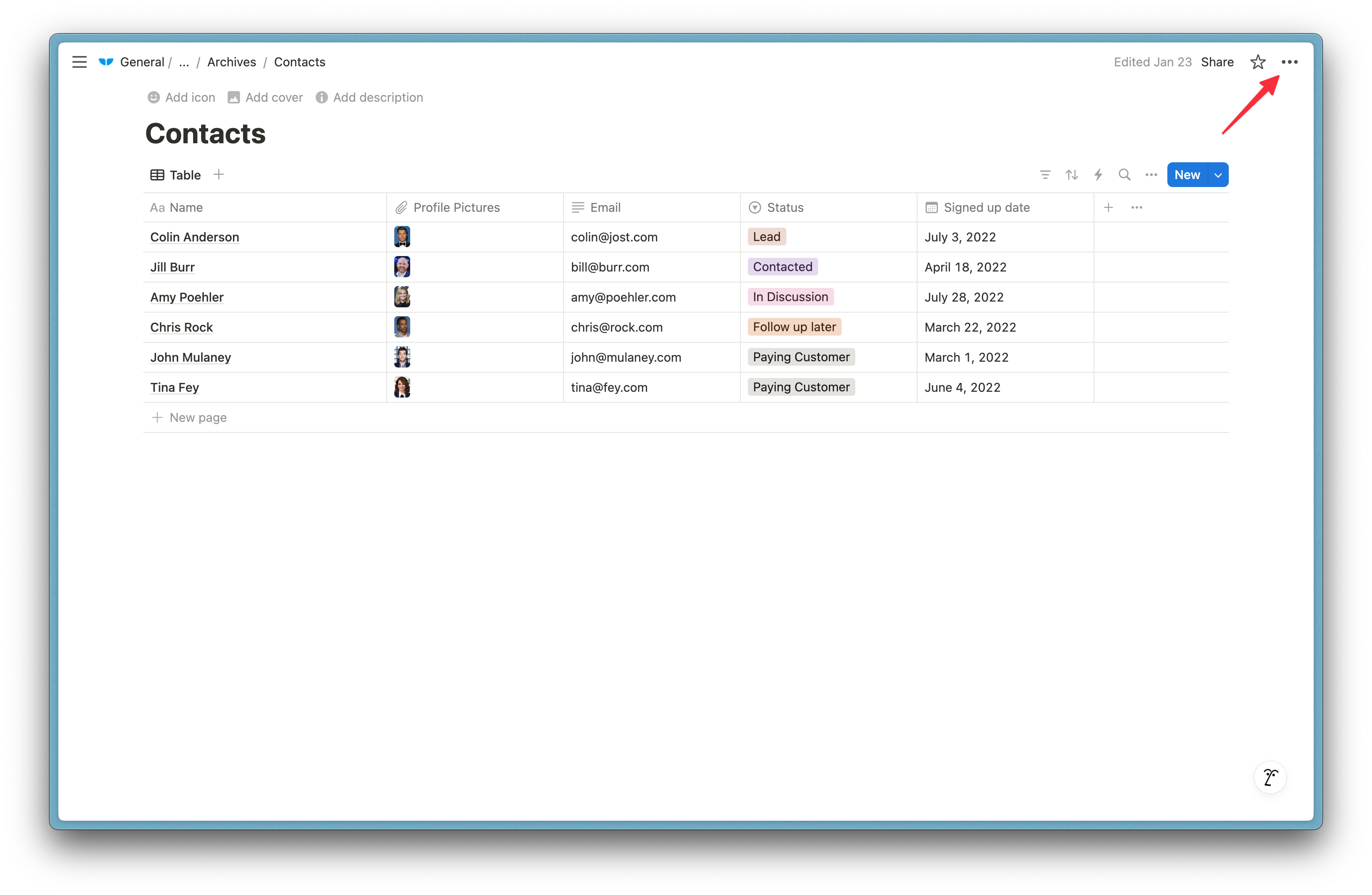The image size is (1372, 895).
Task: Click the Add description info icon
Action: [322, 97]
